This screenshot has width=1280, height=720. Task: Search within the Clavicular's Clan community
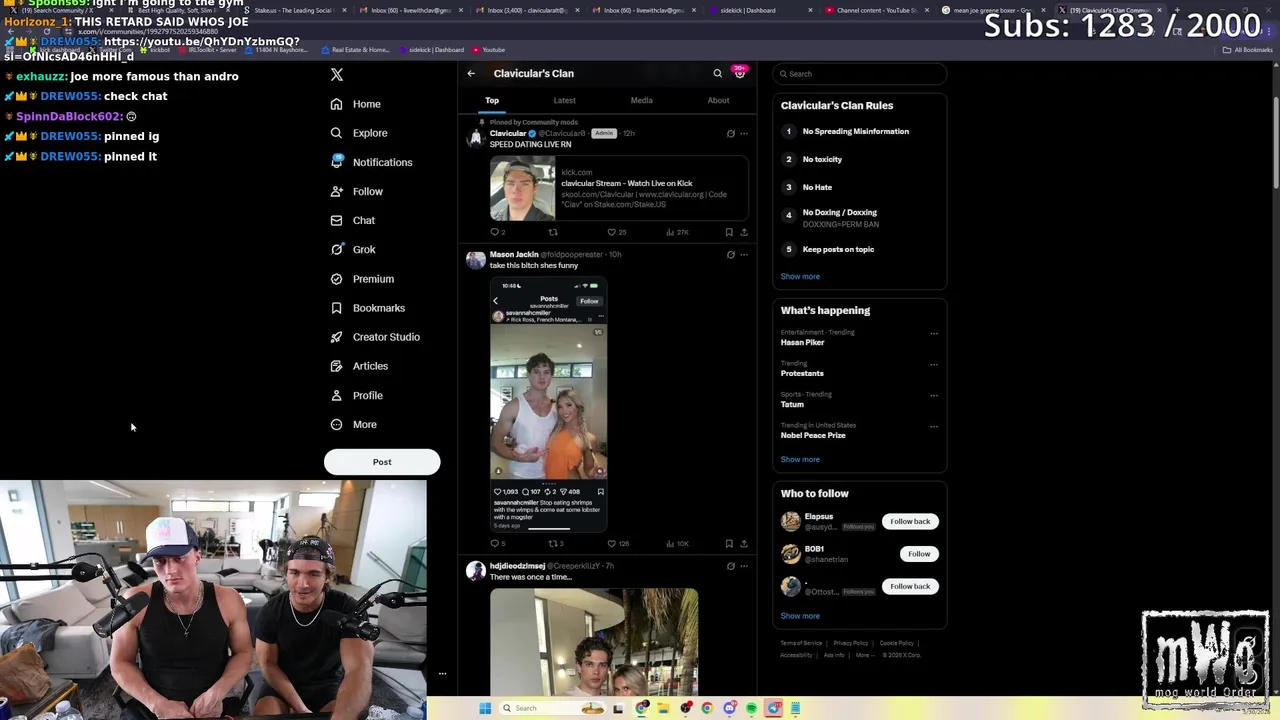[x=717, y=73]
